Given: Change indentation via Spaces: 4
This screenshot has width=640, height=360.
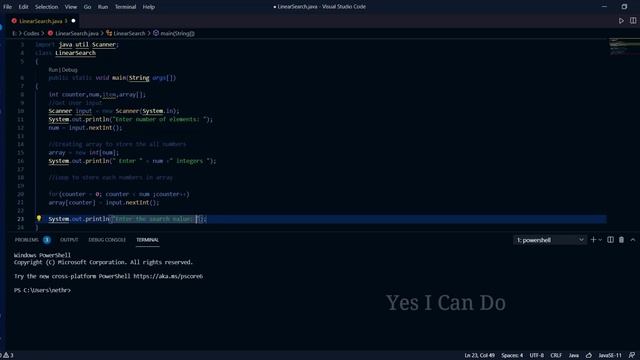Looking at the screenshot, I should tap(512, 356).
